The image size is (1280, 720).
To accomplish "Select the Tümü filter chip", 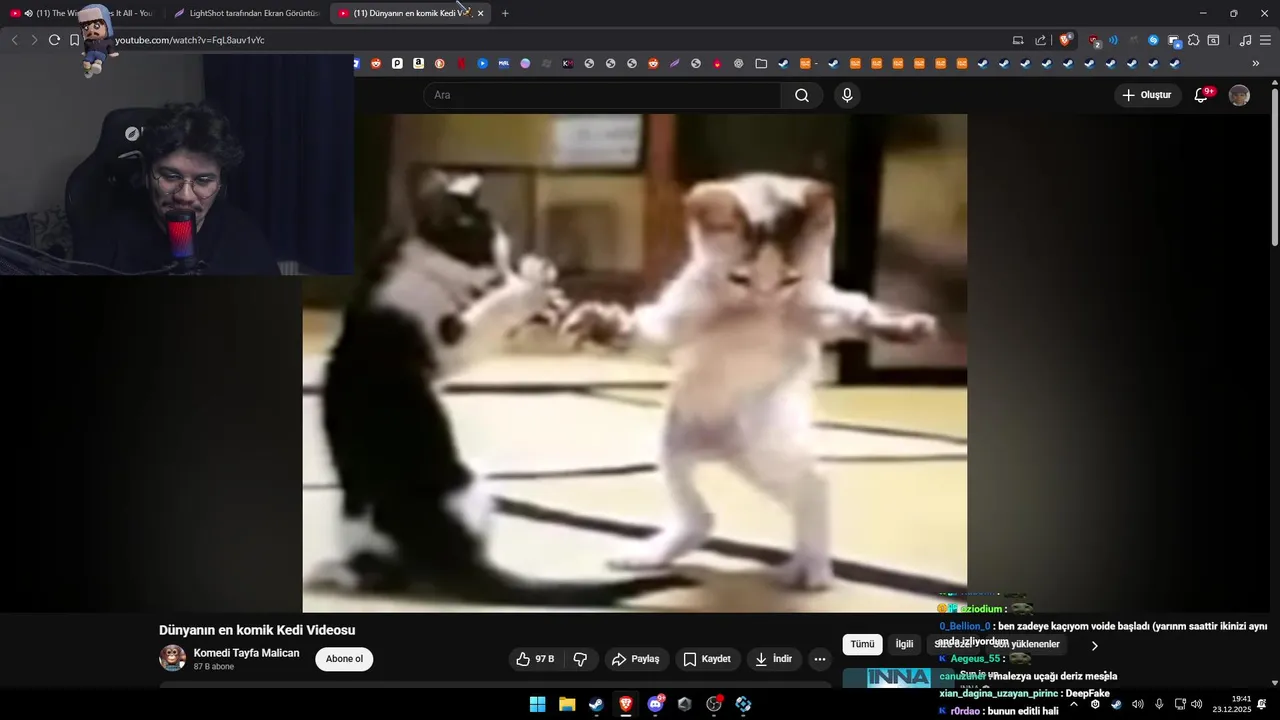I will (x=862, y=644).
